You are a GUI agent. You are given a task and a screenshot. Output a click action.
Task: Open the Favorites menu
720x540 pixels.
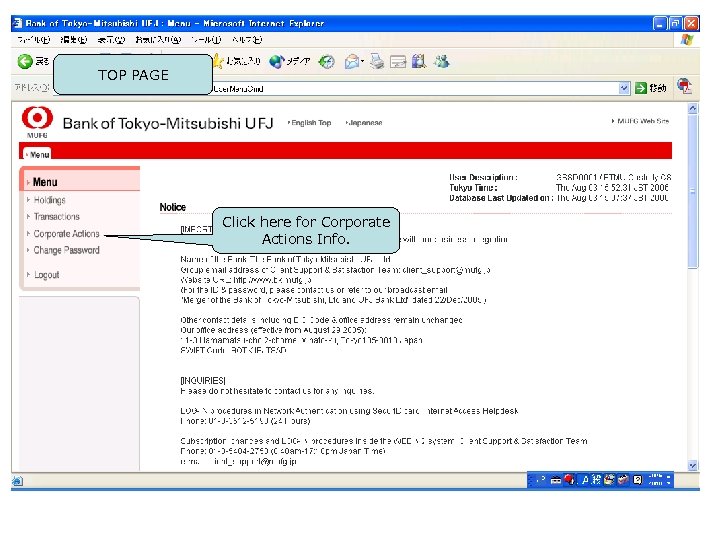pyautogui.click(x=158, y=40)
